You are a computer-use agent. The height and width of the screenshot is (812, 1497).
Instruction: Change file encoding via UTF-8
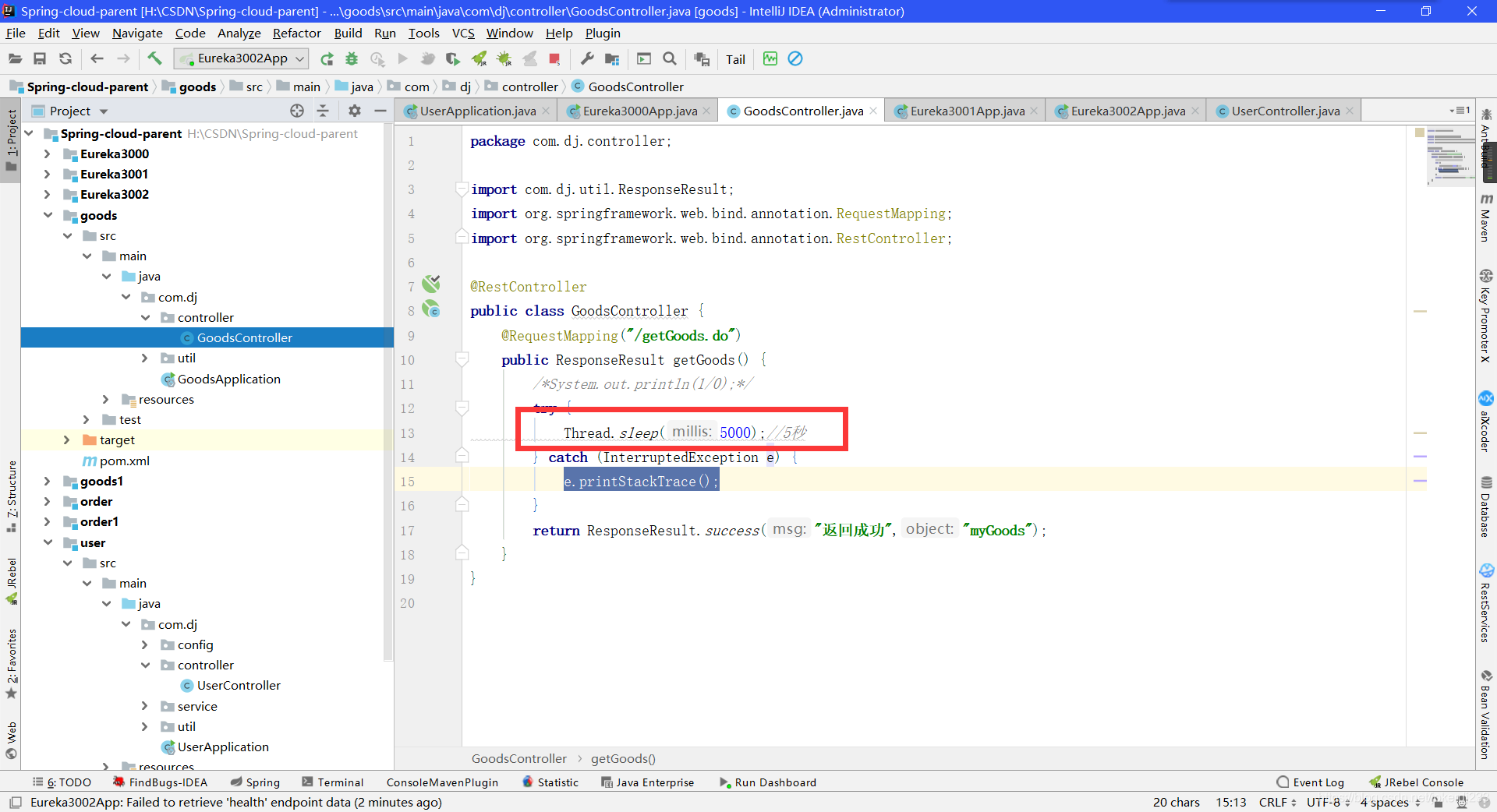[1328, 802]
